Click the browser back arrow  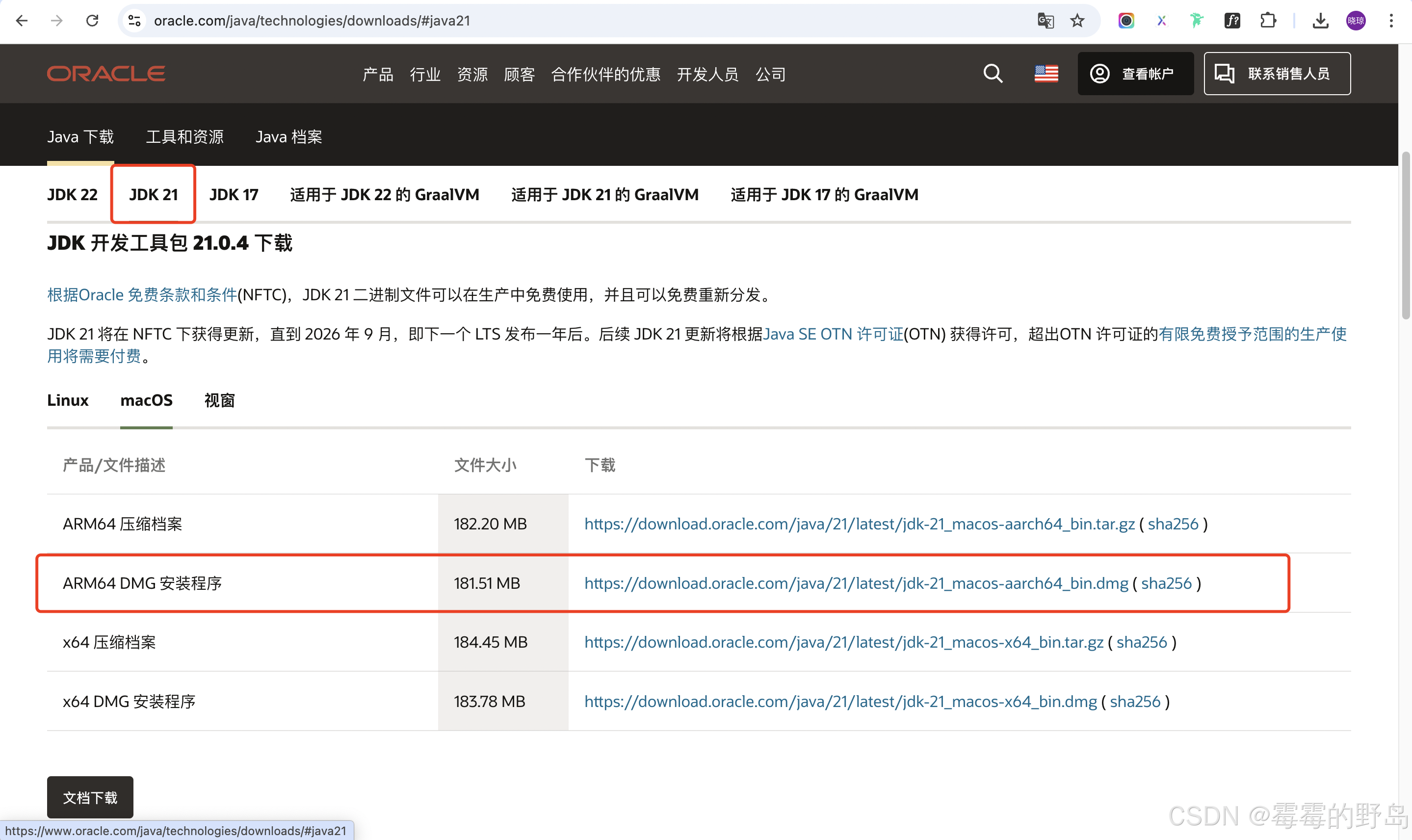point(22,21)
